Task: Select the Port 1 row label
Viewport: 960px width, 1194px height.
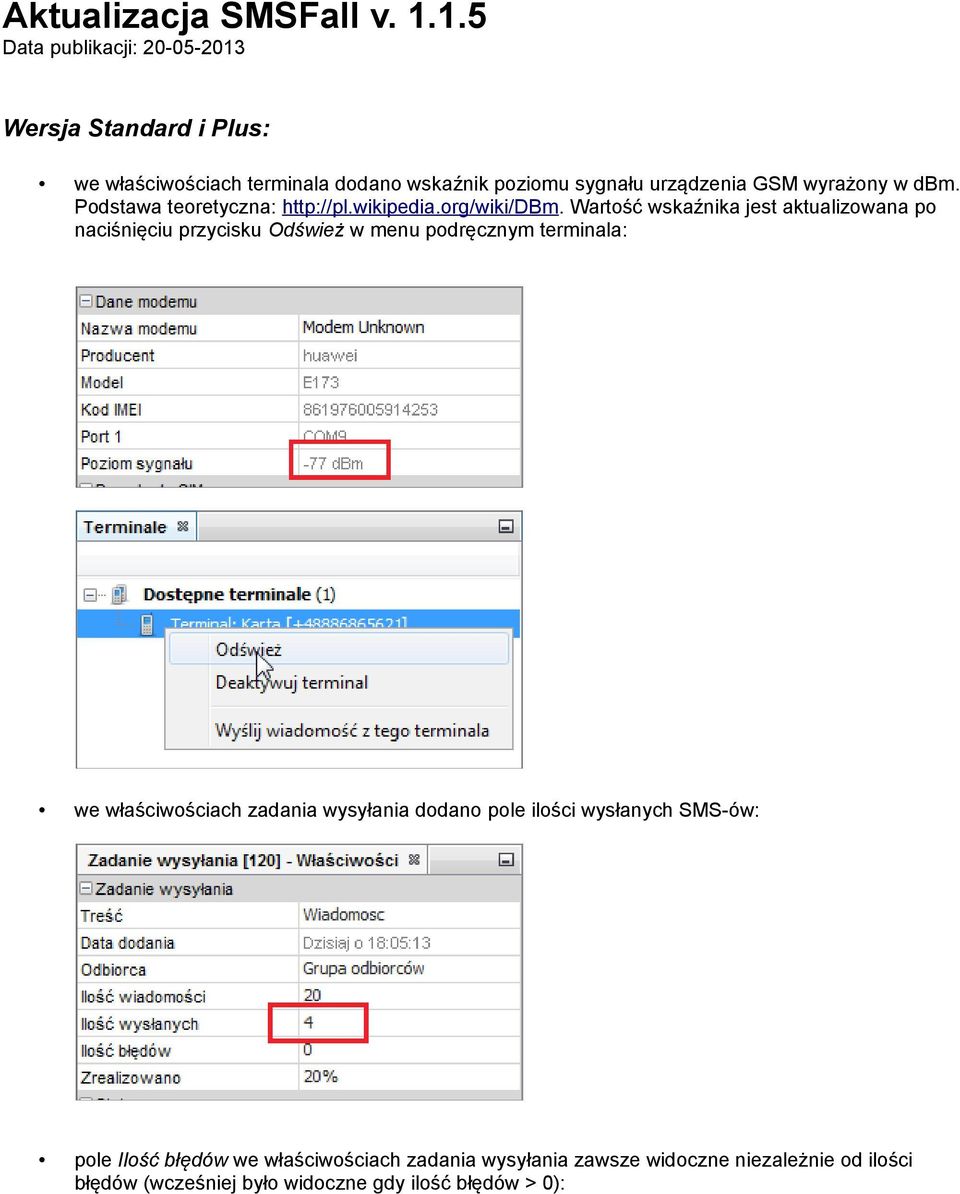Action: (x=100, y=437)
